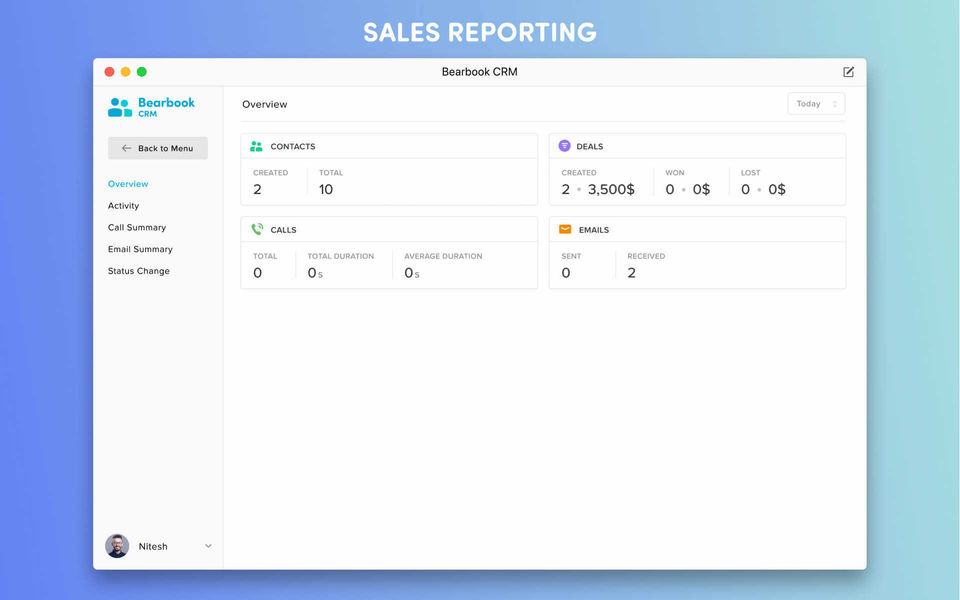Go to Call Summary
Image resolution: width=960 pixels, height=600 pixels.
tap(137, 227)
